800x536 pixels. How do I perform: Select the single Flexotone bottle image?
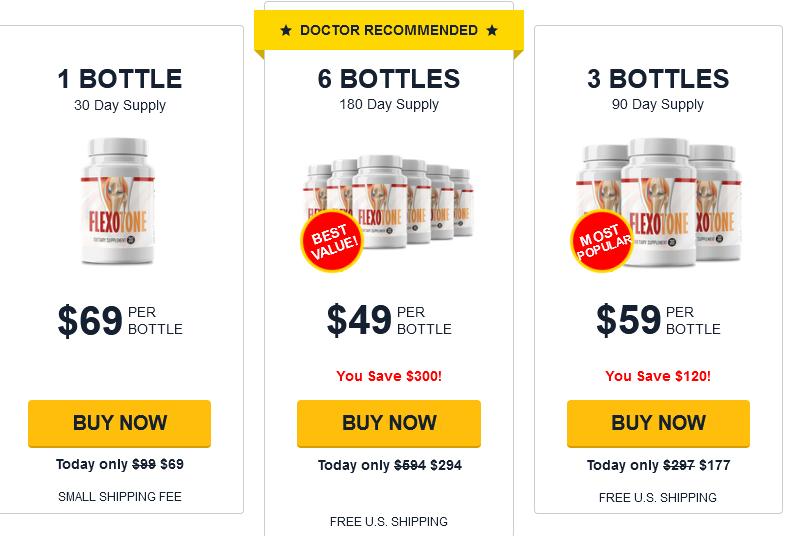click(118, 201)
